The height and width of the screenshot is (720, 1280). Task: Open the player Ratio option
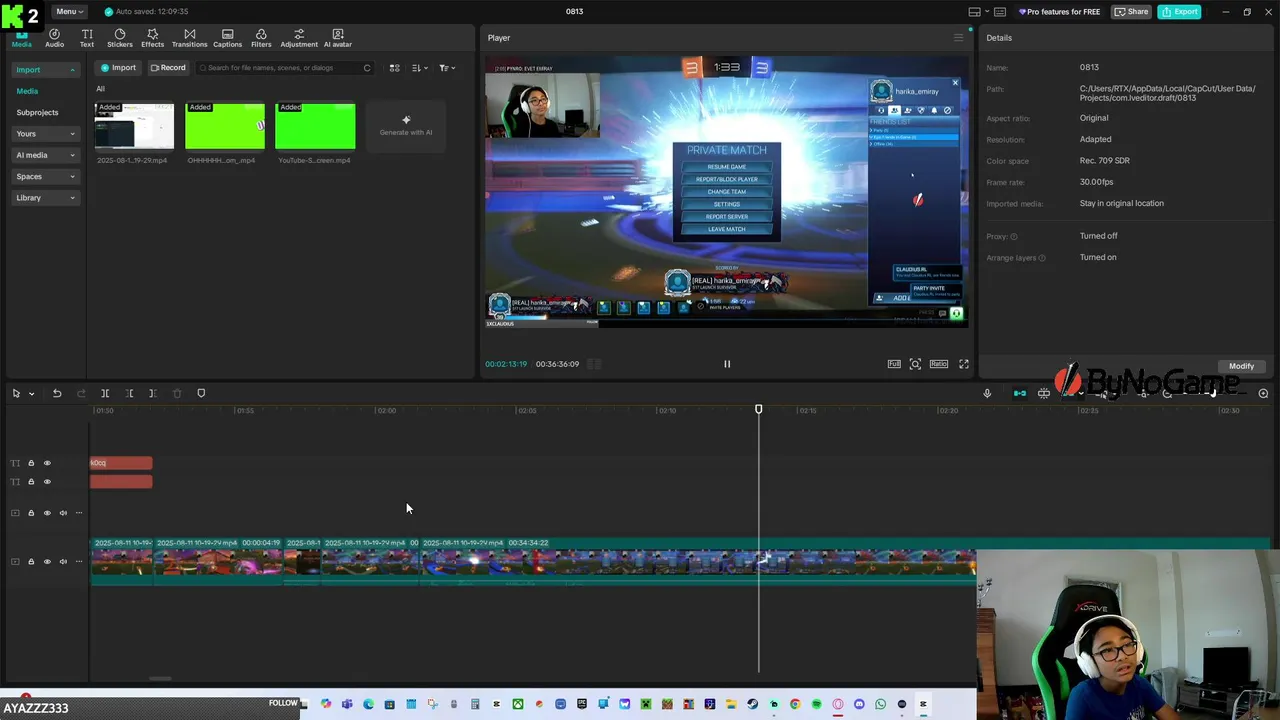939,364
